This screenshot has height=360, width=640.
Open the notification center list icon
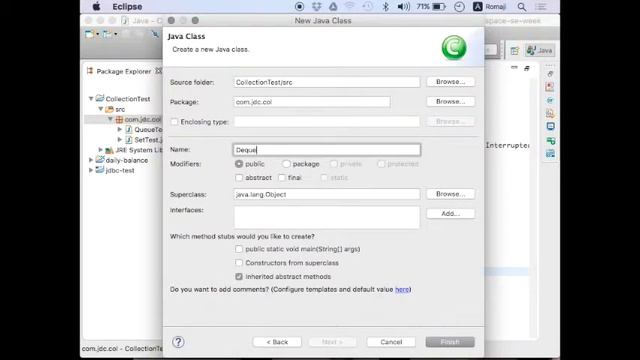(x=540, y=7)
